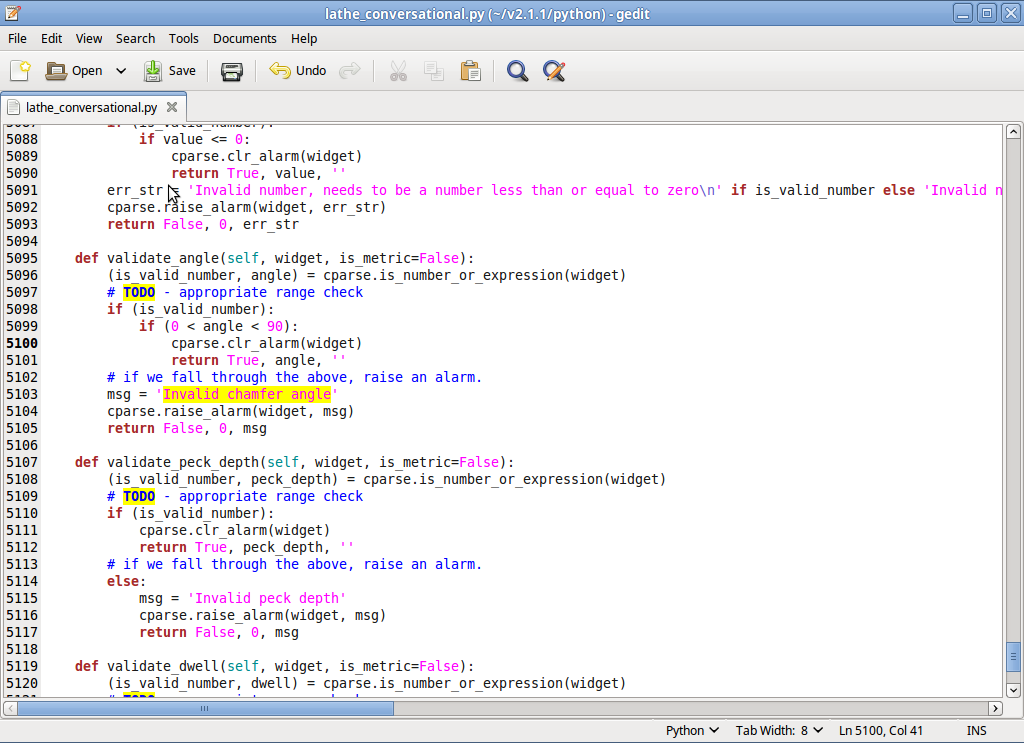Open the File menu
Screen dimensions: 1024x743
tap(18, 39)
